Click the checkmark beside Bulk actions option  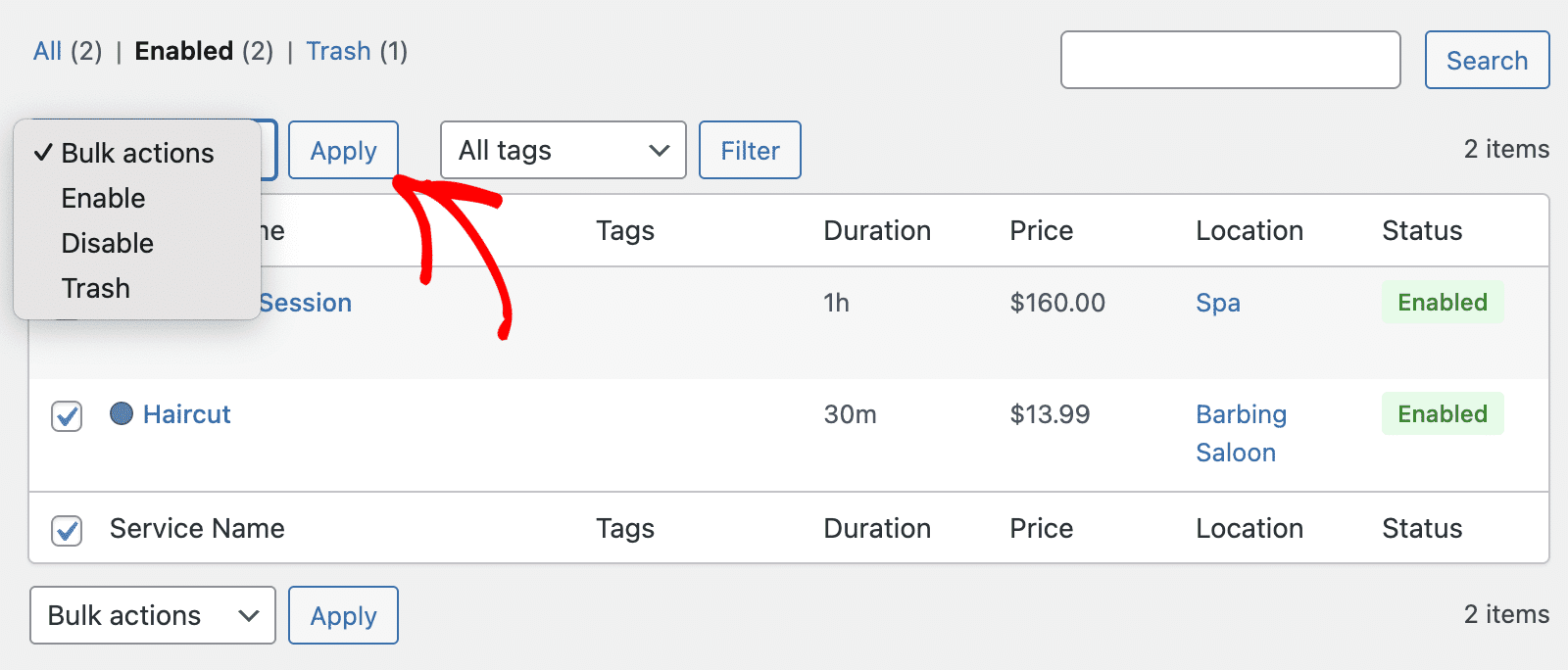(42, 153)
